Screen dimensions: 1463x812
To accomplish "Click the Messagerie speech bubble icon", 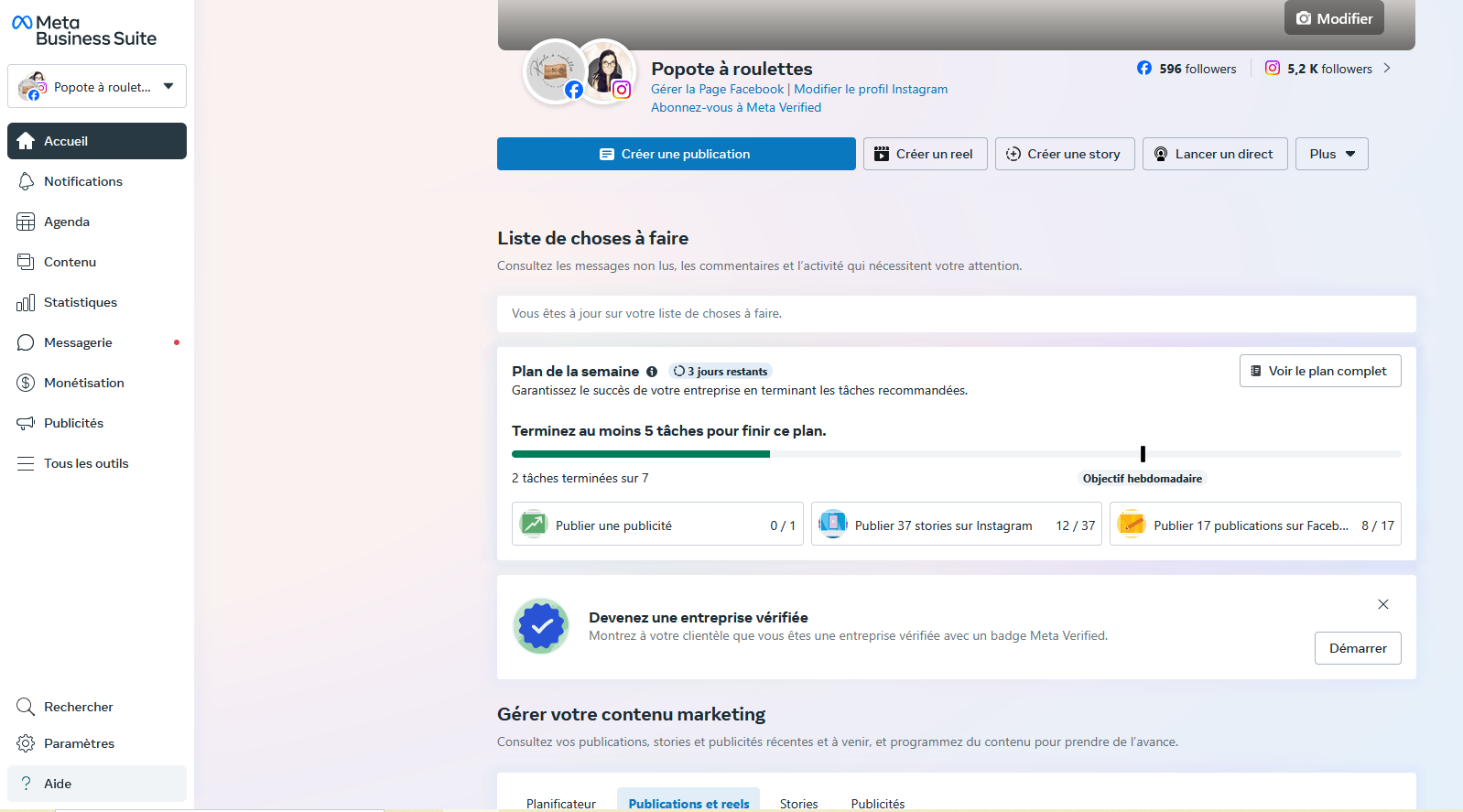I will [26, 342].
